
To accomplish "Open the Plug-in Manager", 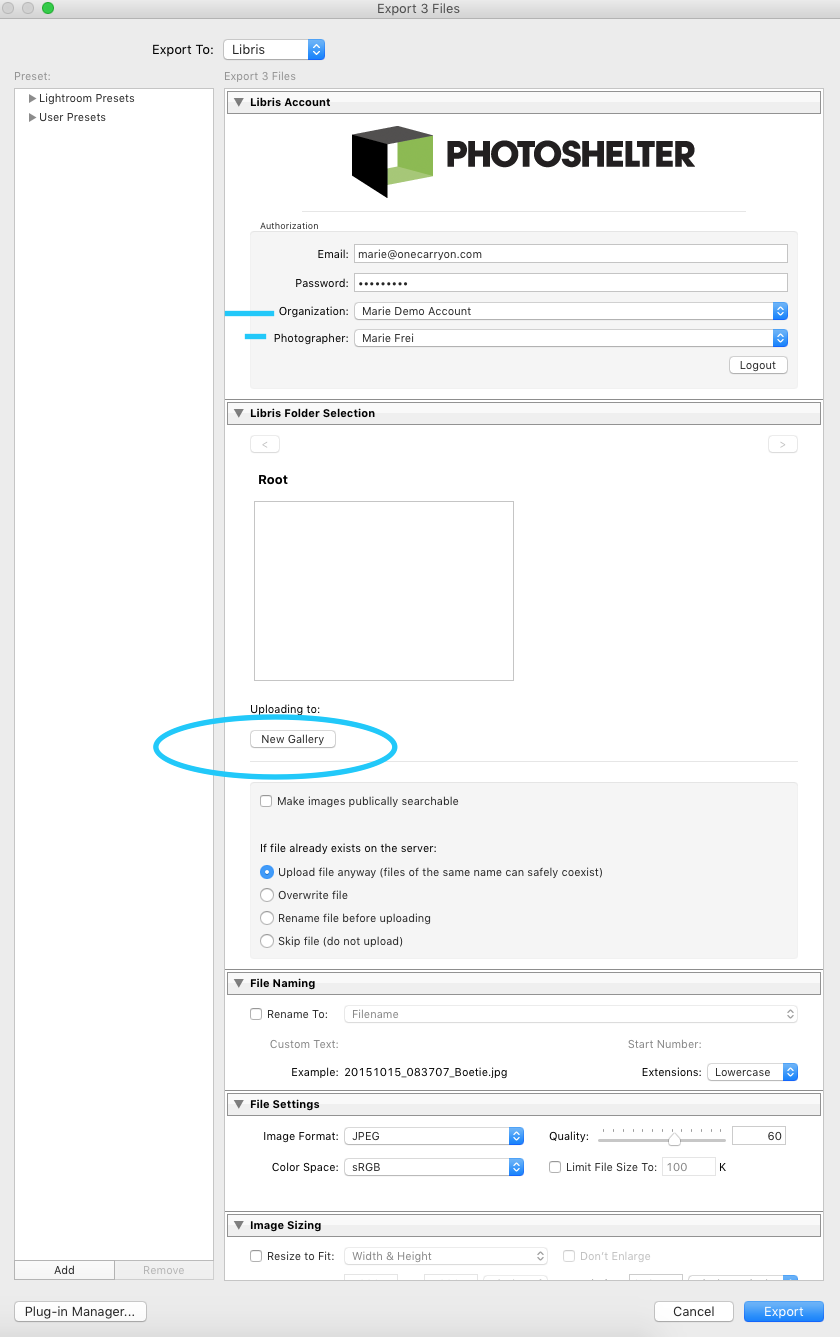I will [x=80, y=1311].
